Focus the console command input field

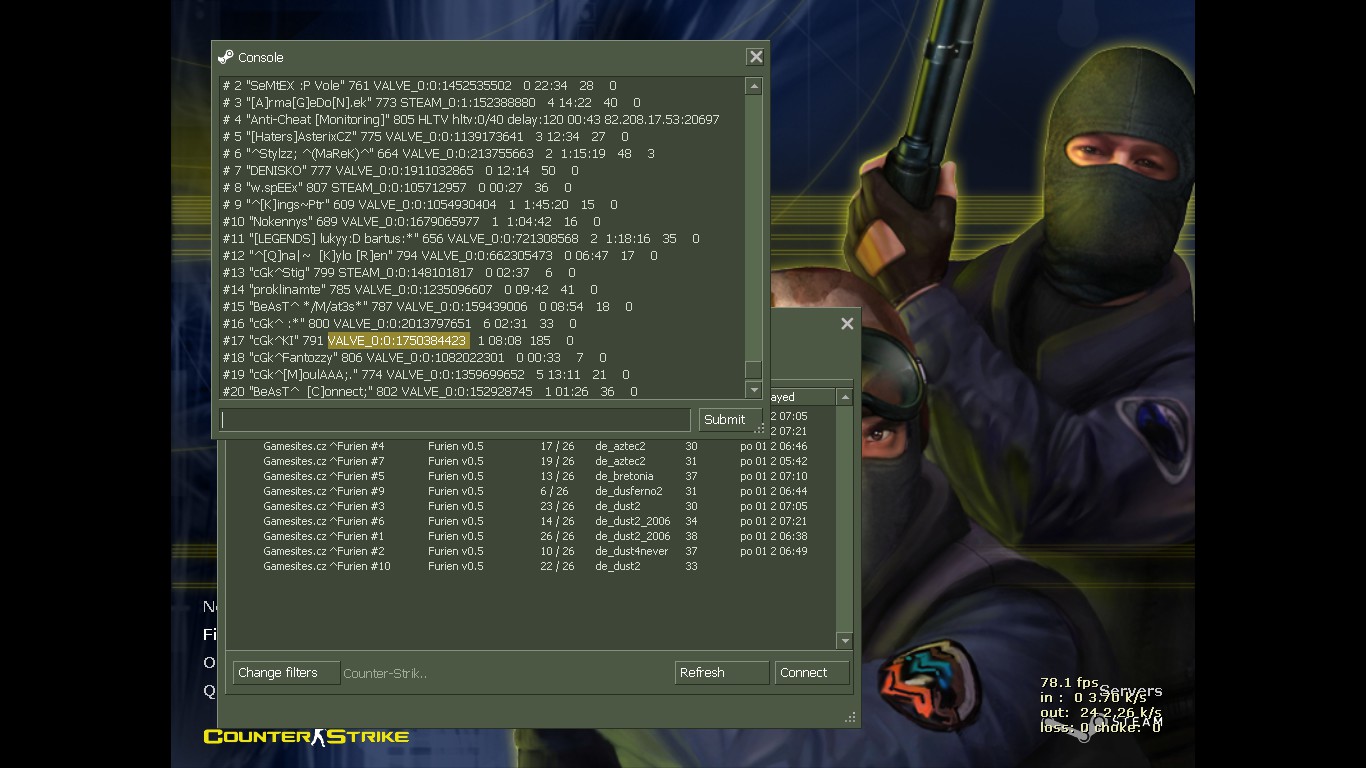[x=455, y=420]
